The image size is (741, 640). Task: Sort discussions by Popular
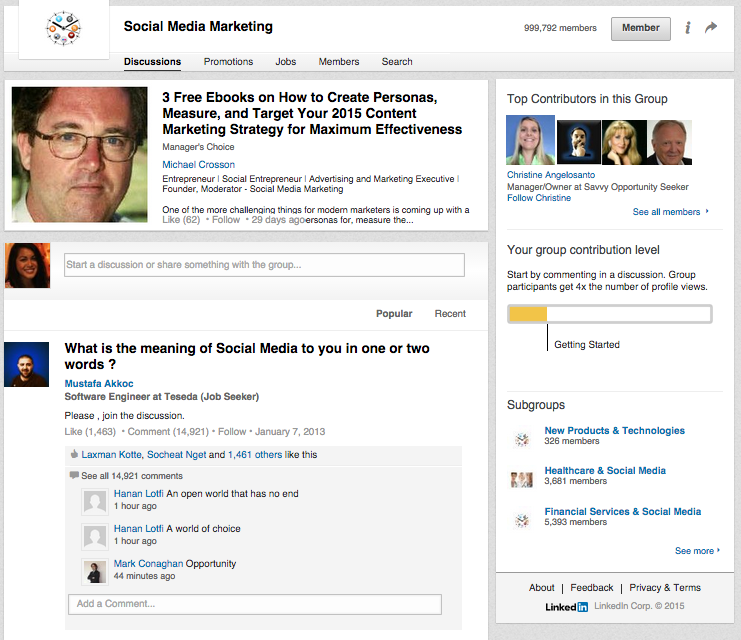coord(394,313)
